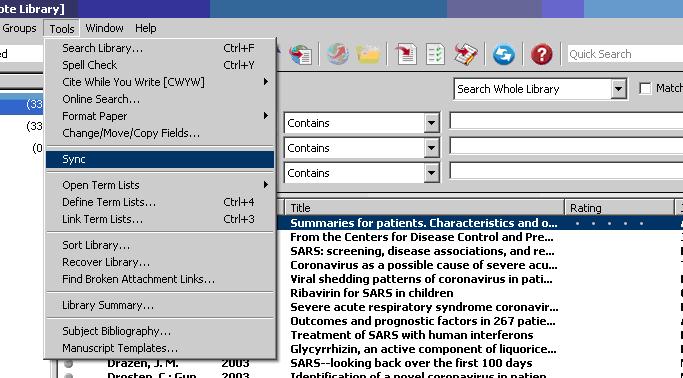The height and width of the screenshot is (378, 683).
Task: Click the Insert Citation toolbar icon
Action: [406, 54]
